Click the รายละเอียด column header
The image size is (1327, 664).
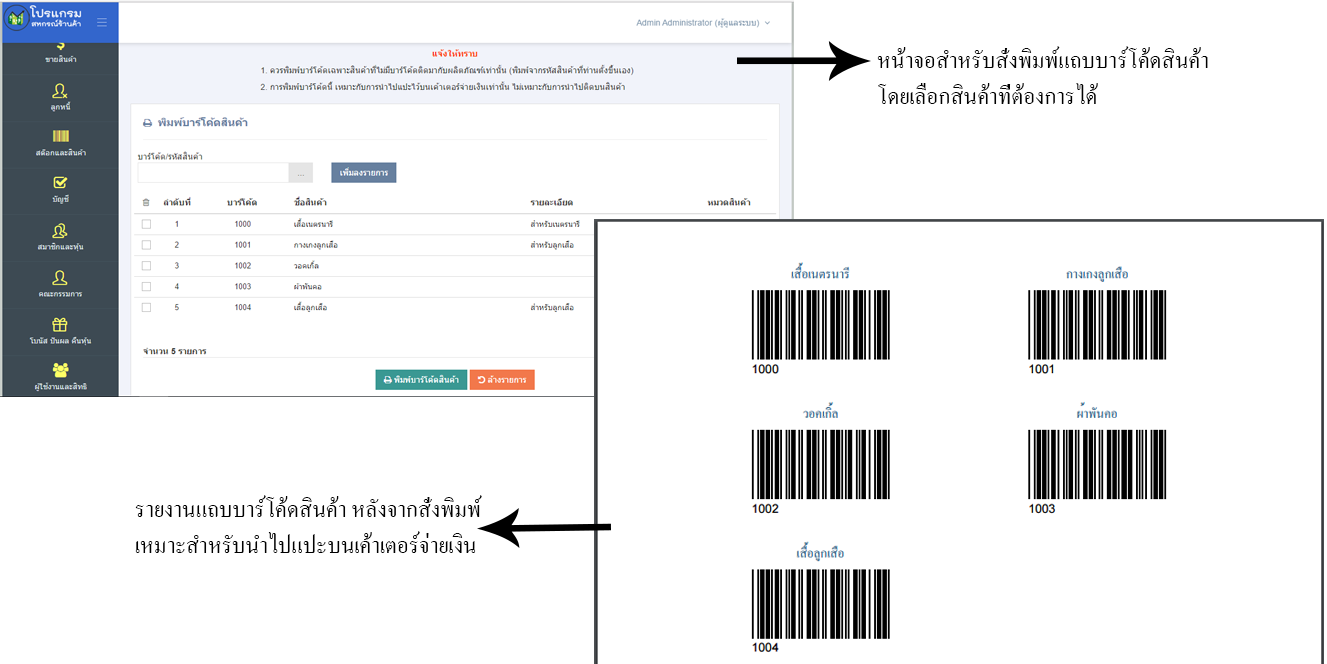(551, 203)
